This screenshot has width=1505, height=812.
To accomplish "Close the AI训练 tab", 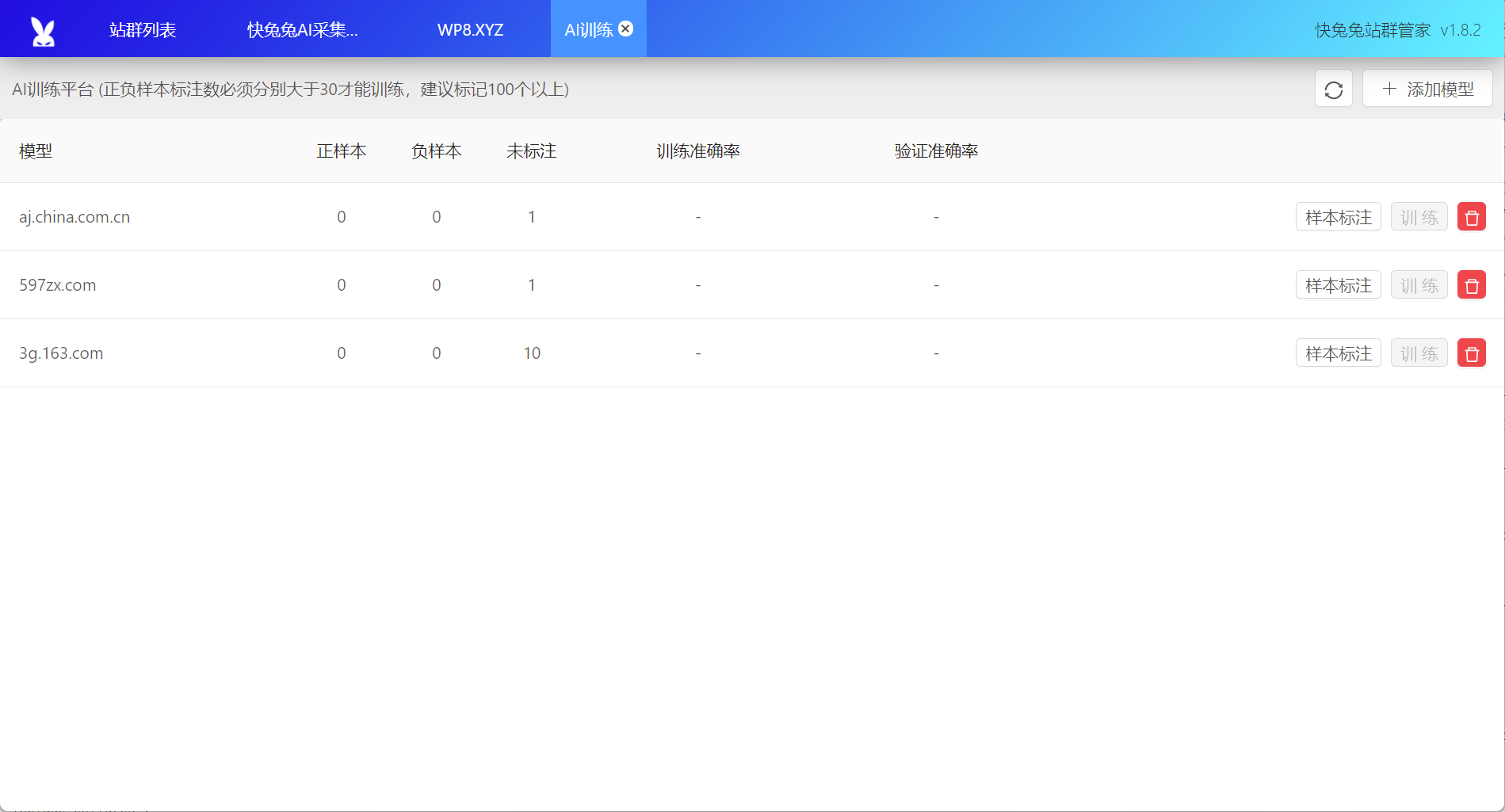I will click(626, 29).
